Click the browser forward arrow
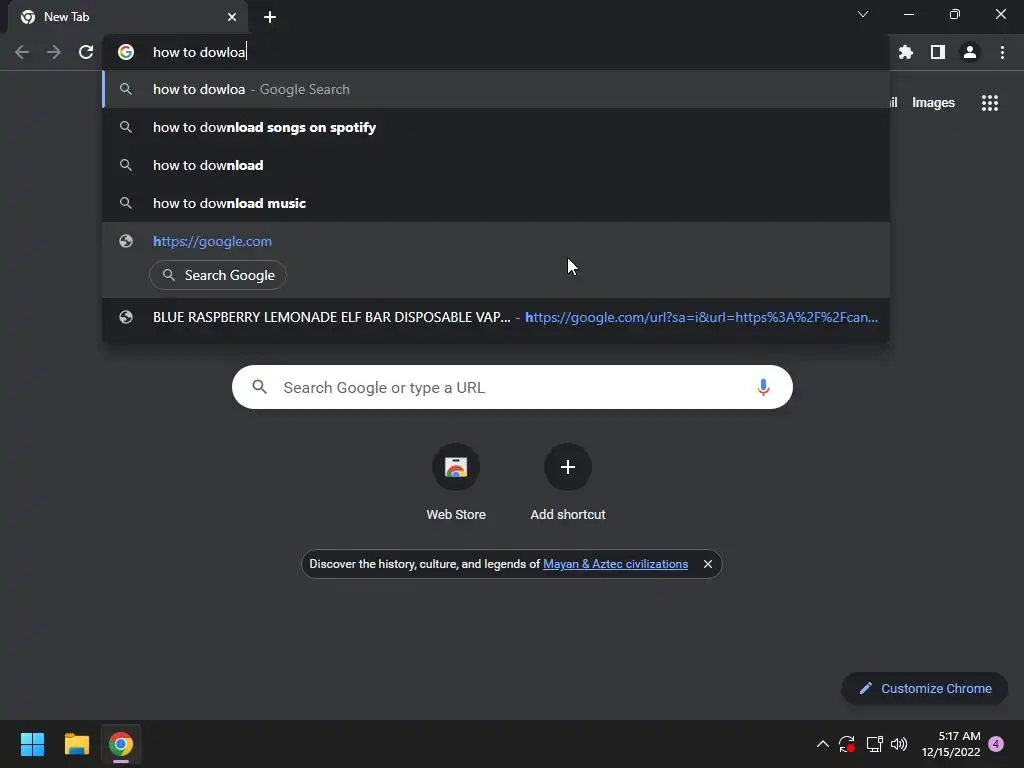 [x=54, y=52]
